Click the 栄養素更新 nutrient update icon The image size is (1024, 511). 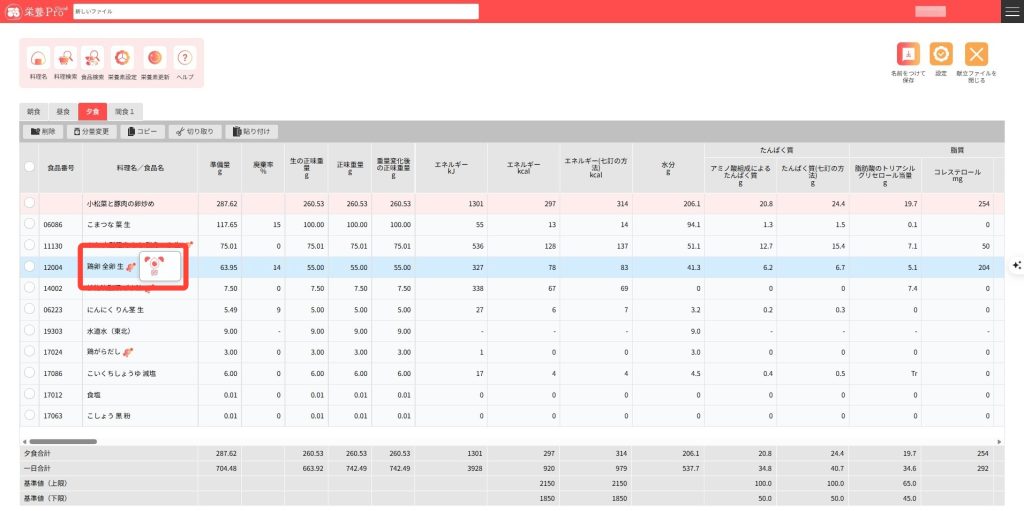[154, 61]
